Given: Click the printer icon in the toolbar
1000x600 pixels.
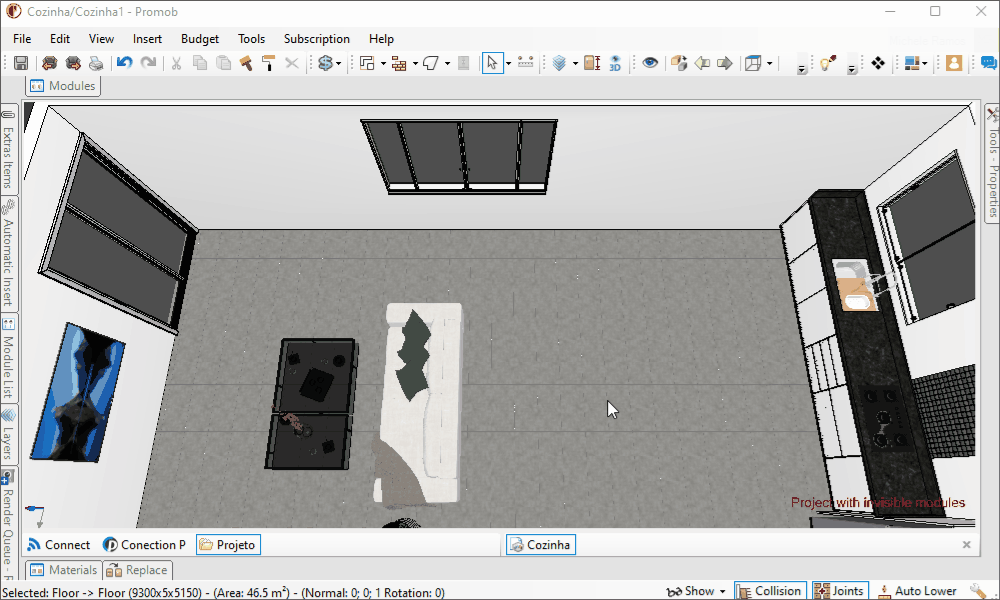Looking at the screenshot, I should coord(96,63).
